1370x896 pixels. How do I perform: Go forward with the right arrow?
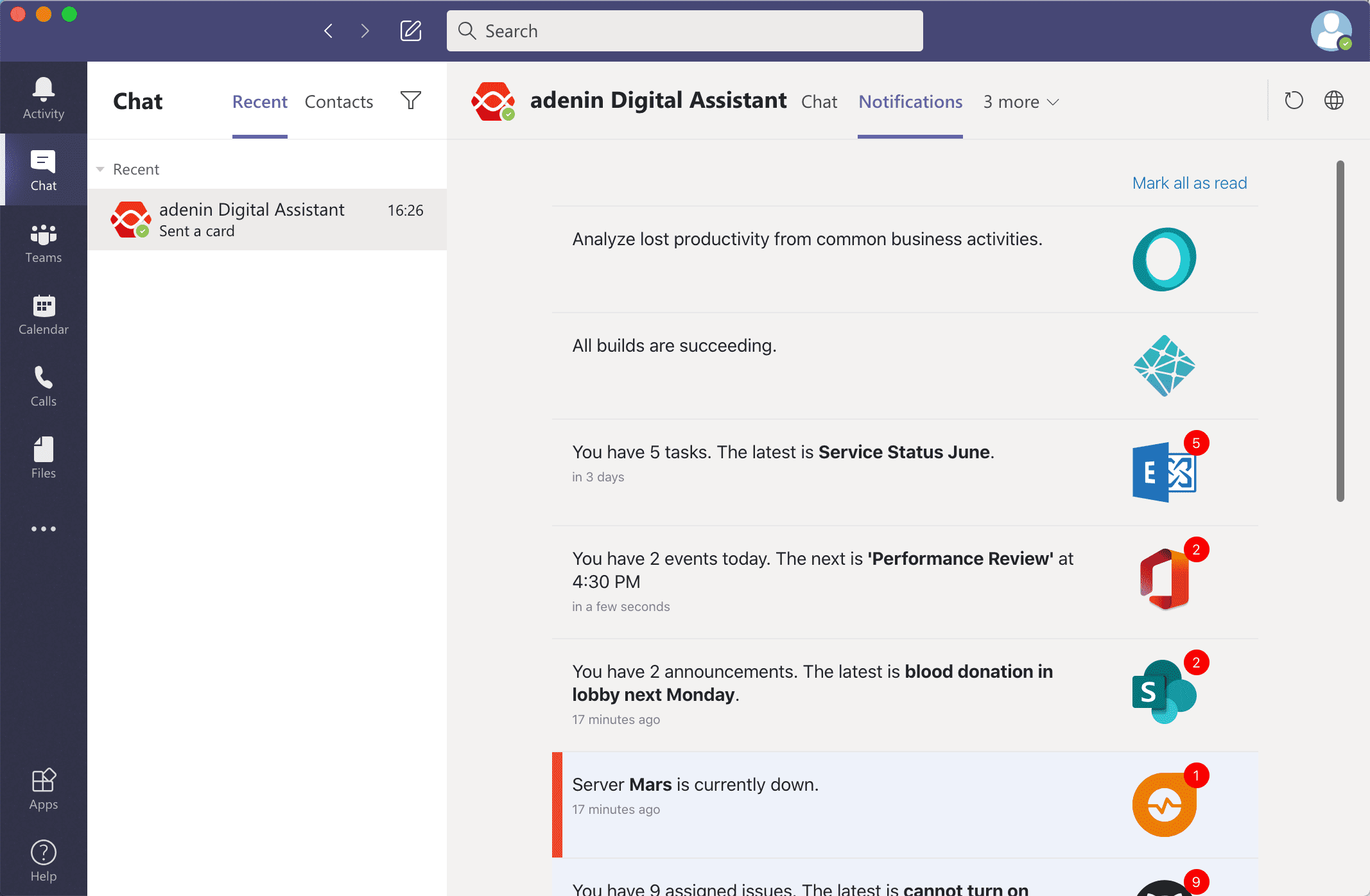click(365, 31)
